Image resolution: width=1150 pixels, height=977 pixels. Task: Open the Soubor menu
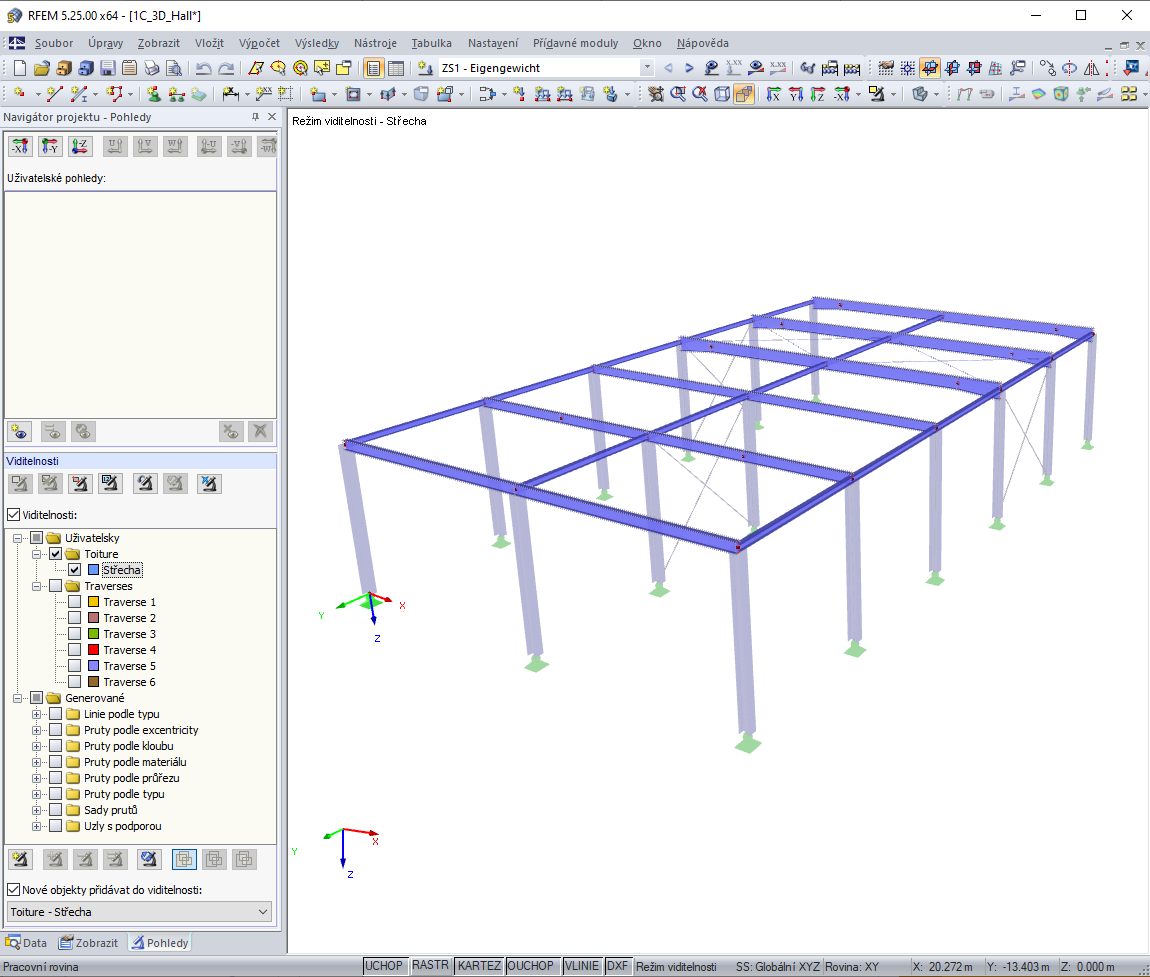coord(54,43)
